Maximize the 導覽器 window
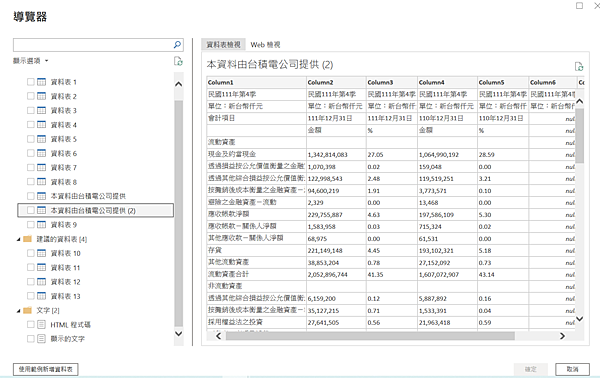 coord(579,5)
